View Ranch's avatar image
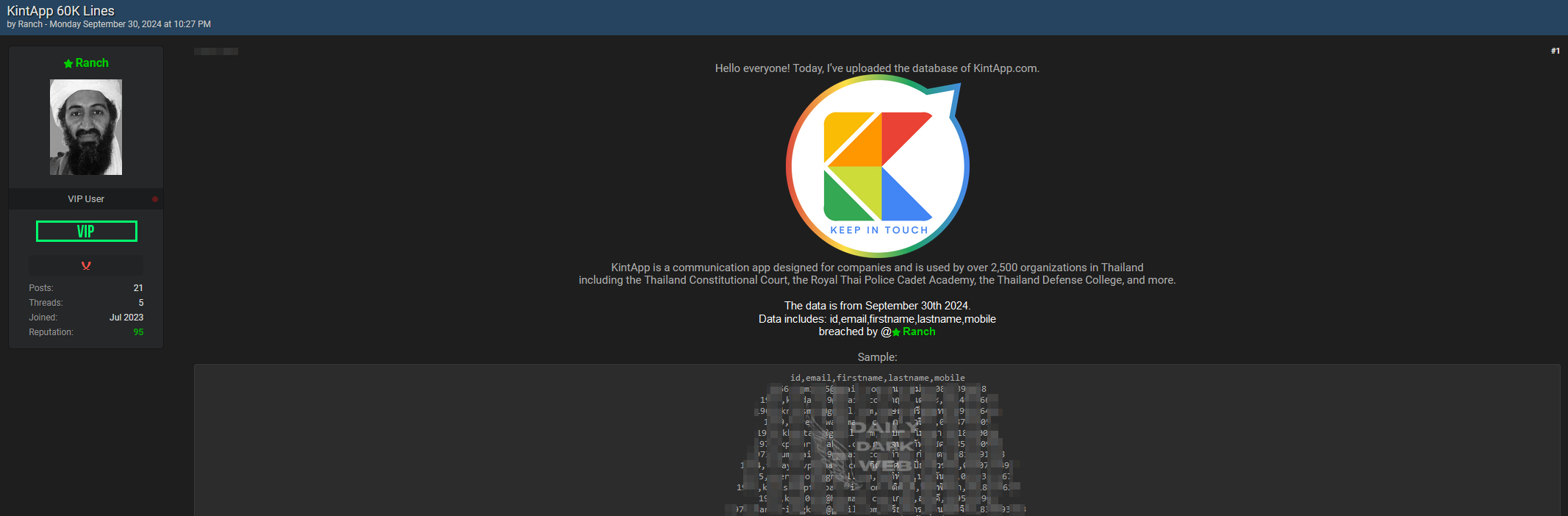Viewport: 1568px width, 516px height. [86, 127]
